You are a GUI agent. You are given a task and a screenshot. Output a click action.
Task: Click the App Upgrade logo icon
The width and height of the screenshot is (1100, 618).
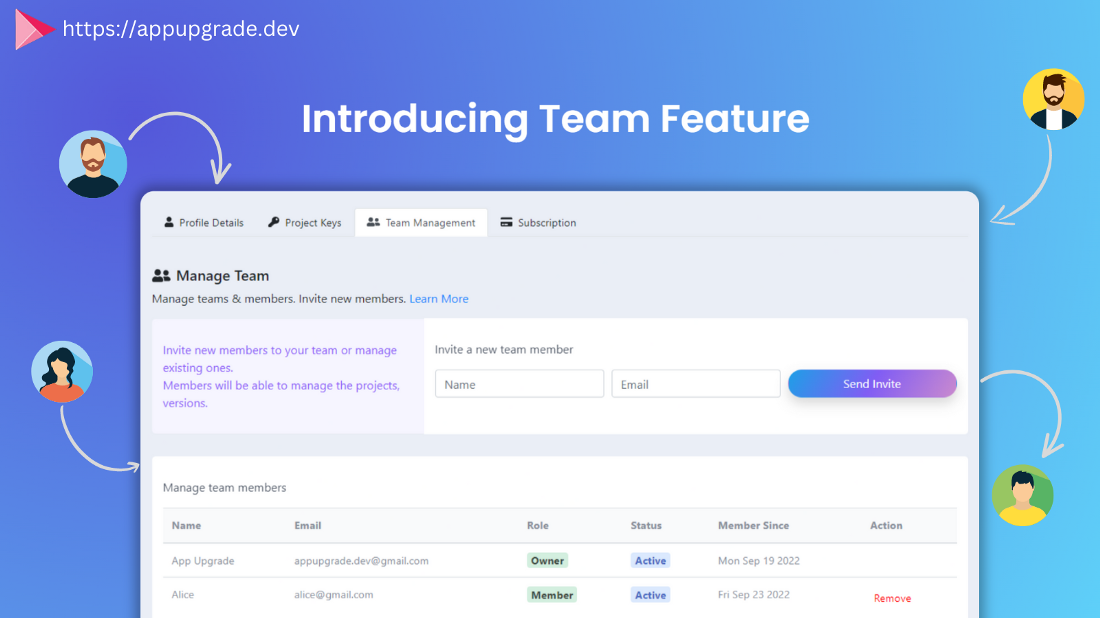pos(33,30)
